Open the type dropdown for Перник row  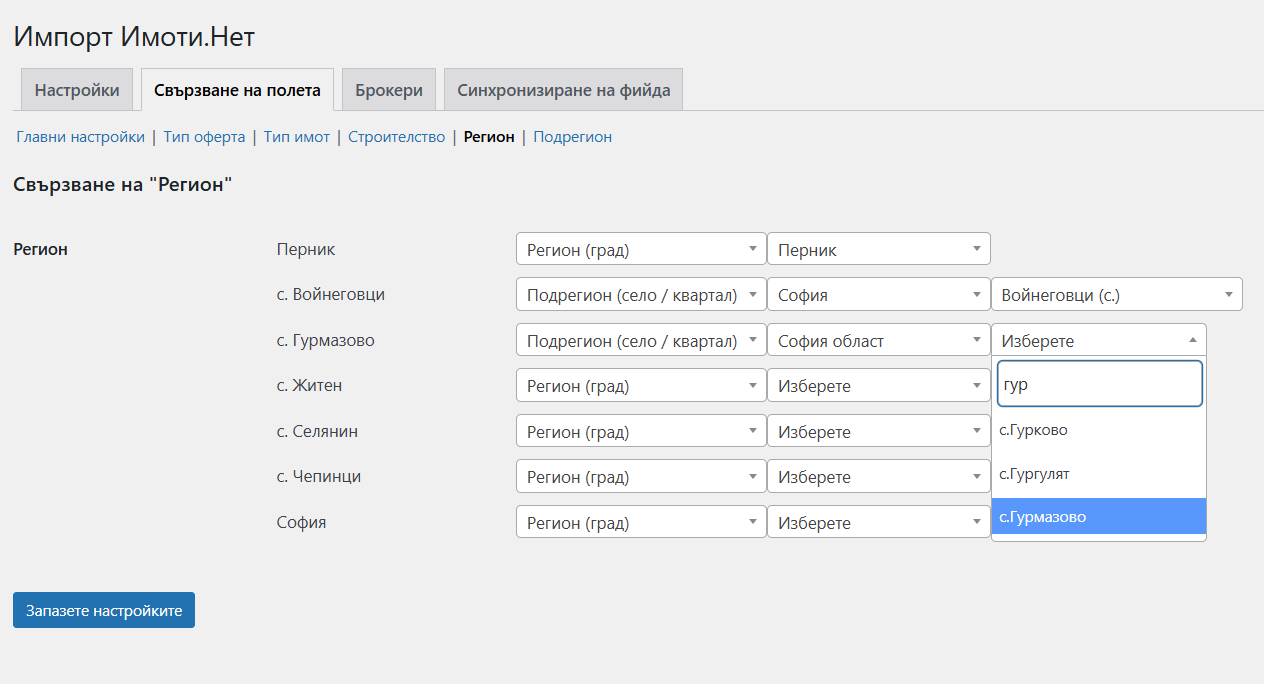pyautogui.click(x=640, y=249)
